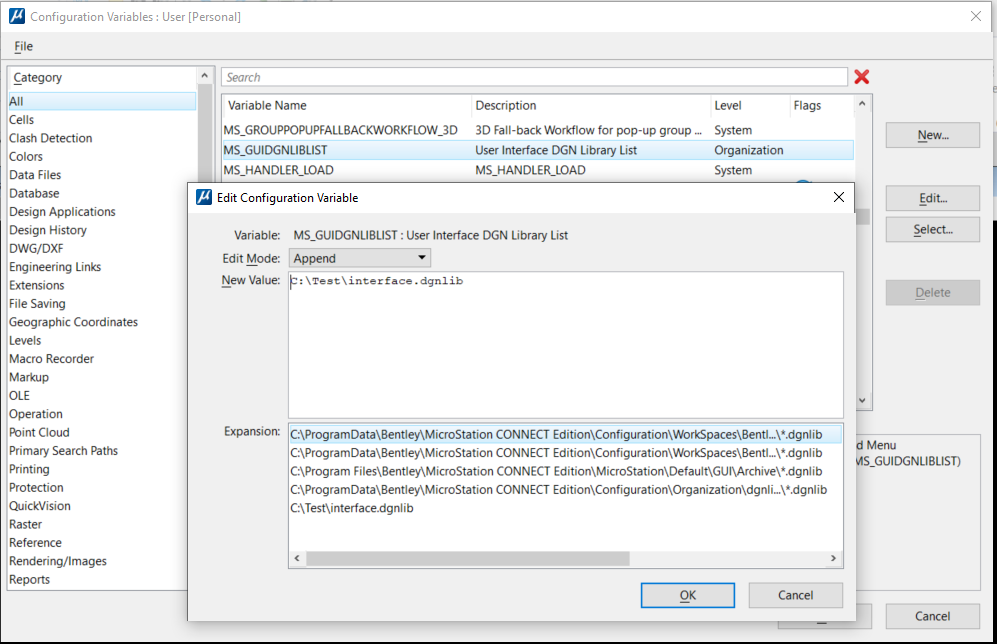Image resolution: width=997 pixels, height=644 pixels.
Task: Select the Levels category
Action: click(98, 341)
